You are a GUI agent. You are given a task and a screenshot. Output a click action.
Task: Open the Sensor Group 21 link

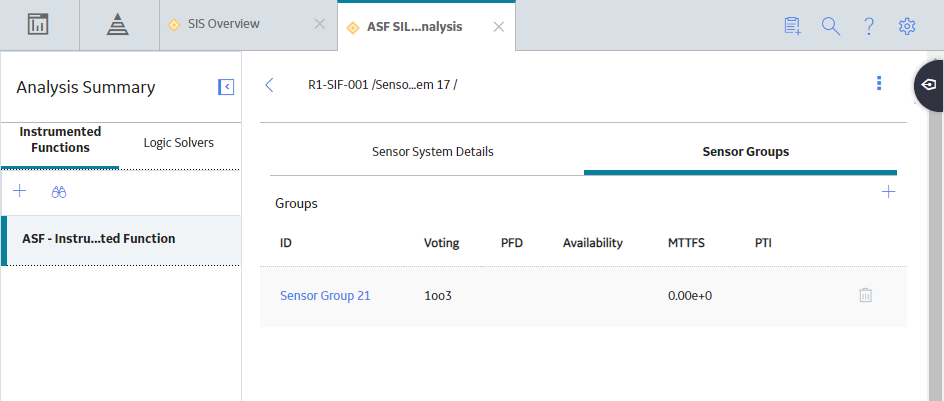click(x=325, y=296)
